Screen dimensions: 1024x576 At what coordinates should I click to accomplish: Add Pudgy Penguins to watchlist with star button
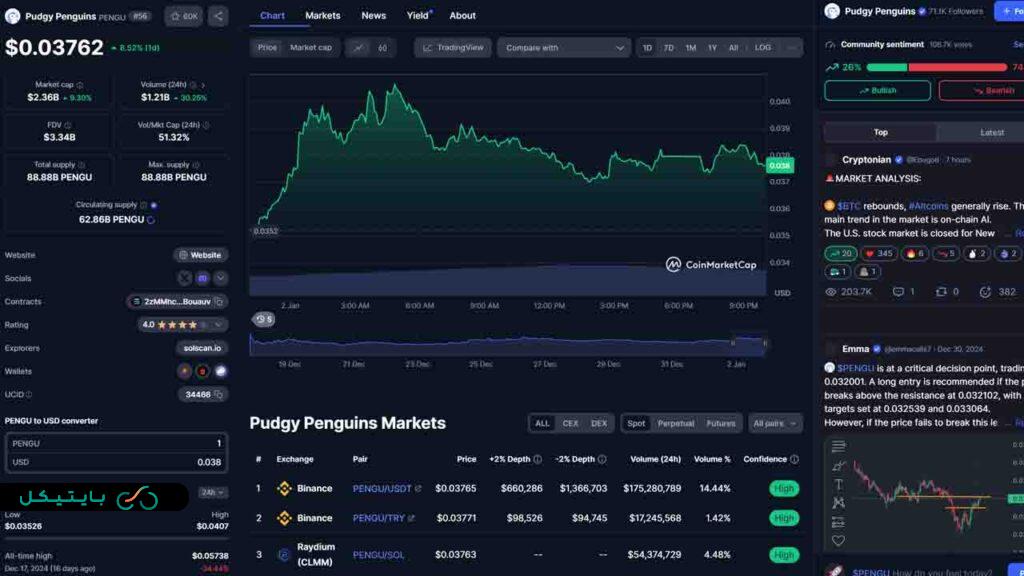point(183,16)
